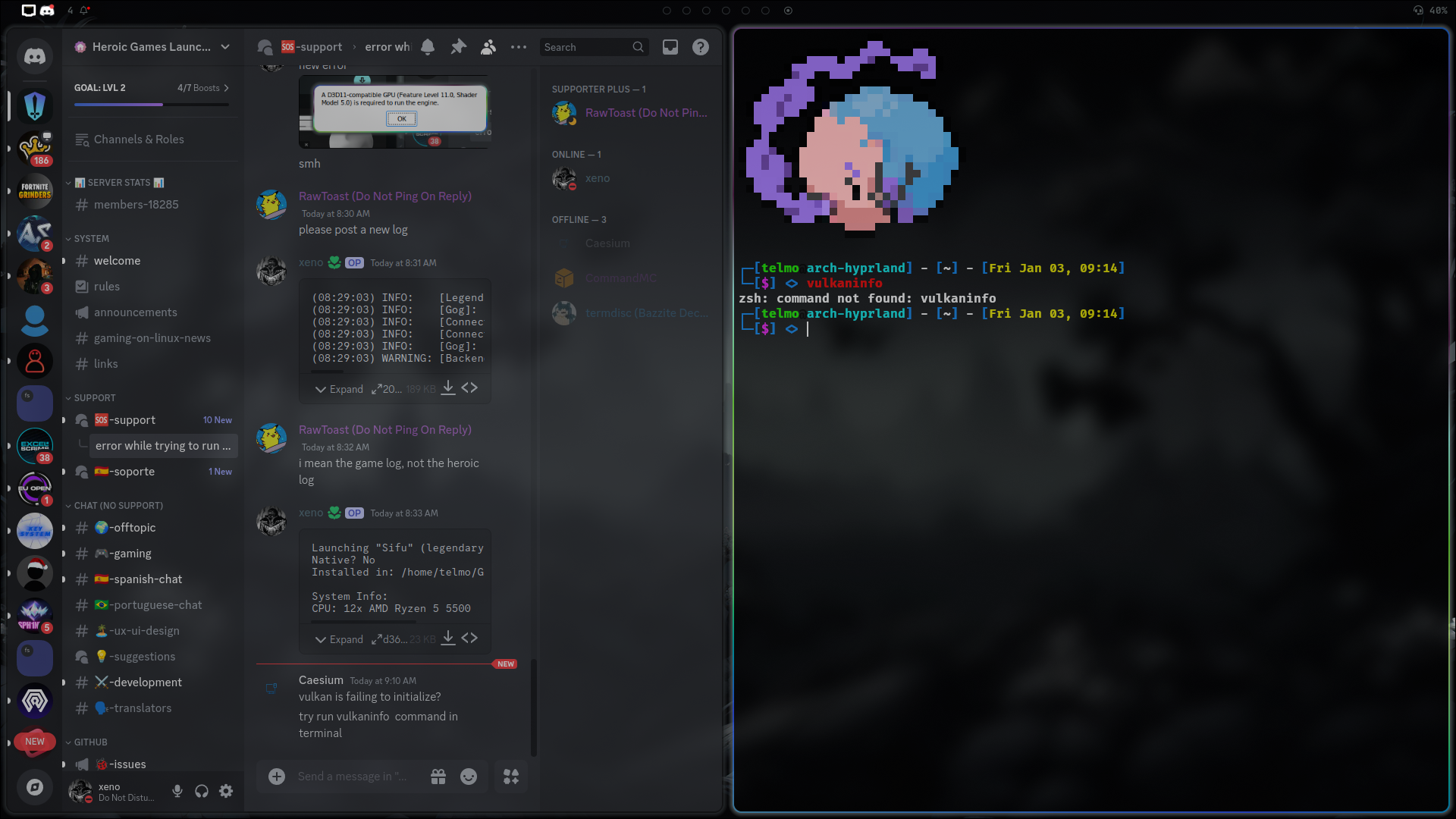This screenshot has height=819, width=1456.
Task: Open the emoji picker smiley
Action: (469, 777)
